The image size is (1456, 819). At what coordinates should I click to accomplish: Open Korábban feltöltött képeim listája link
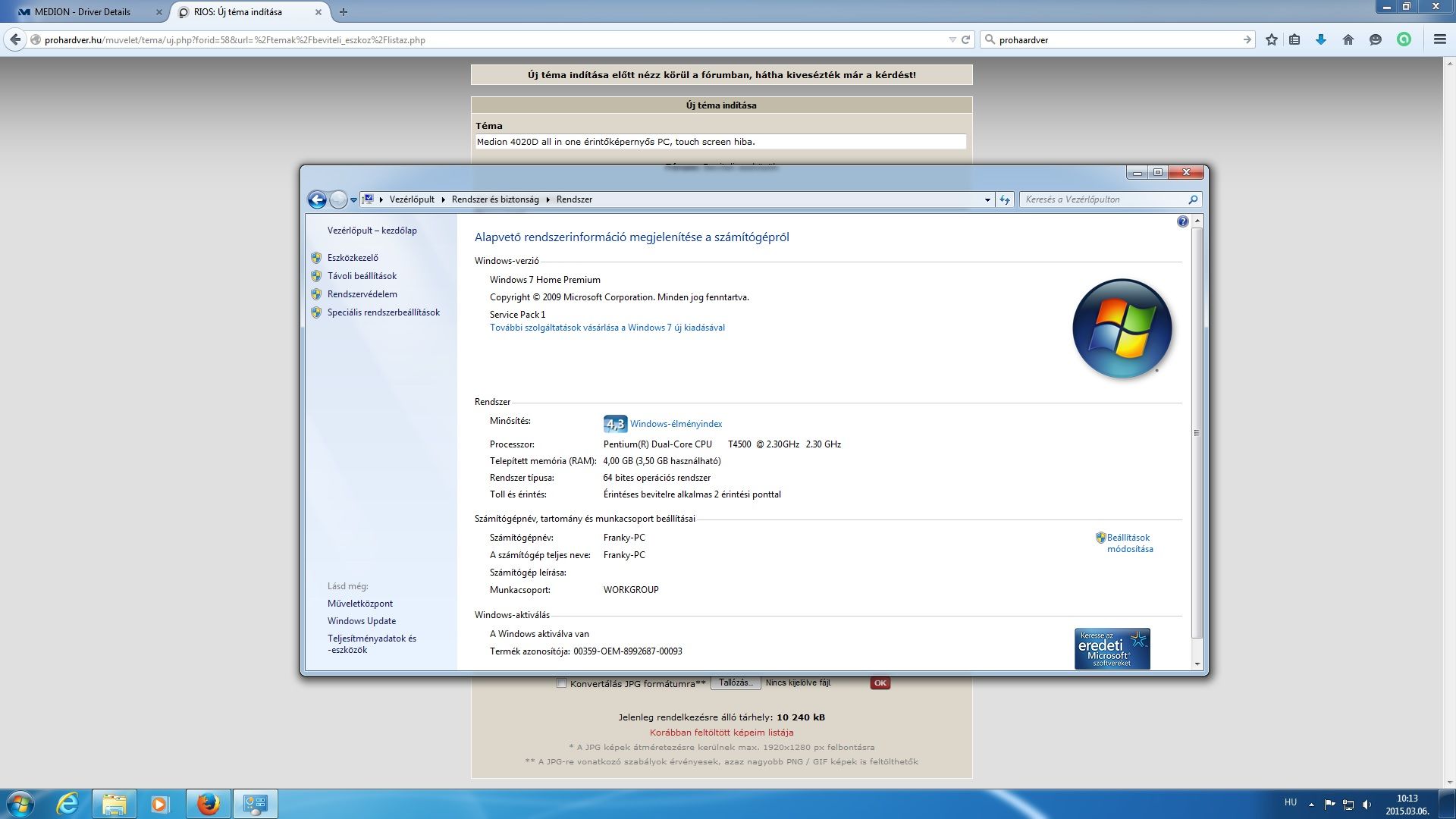[721, 733]
